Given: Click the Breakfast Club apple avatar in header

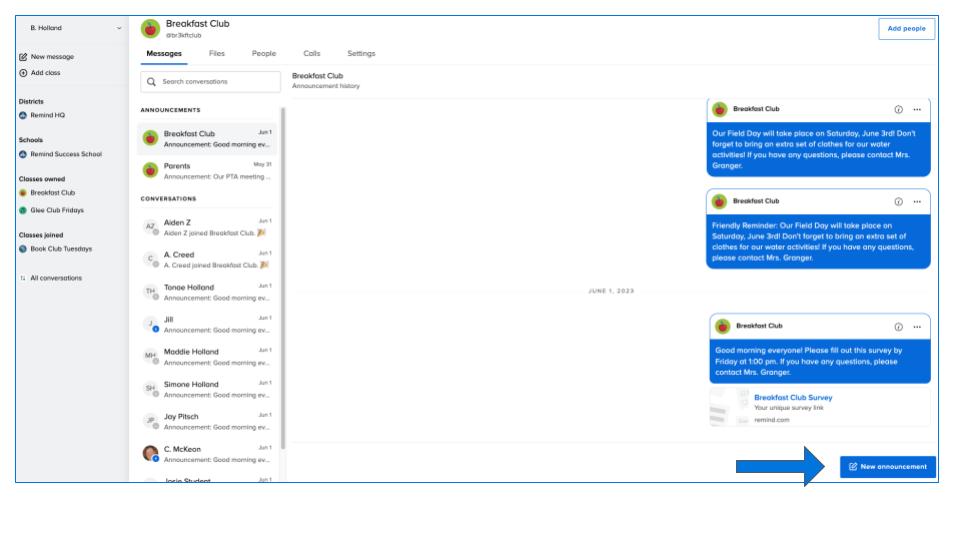Looking at the screenshot, I should 150,28.
